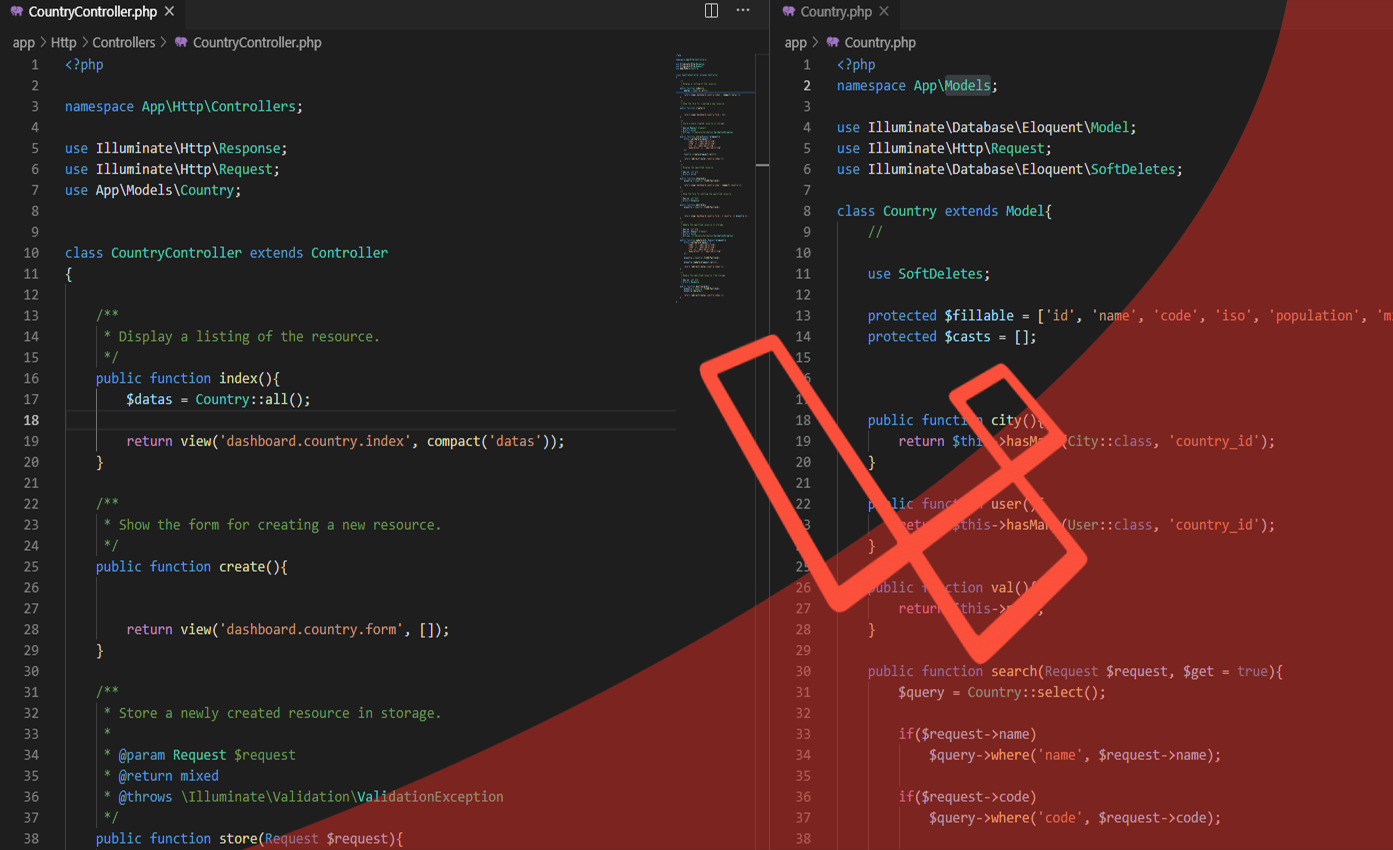Click 'protected $casts = [];' line
The image size is (1393, 850).
pos(952,337)
